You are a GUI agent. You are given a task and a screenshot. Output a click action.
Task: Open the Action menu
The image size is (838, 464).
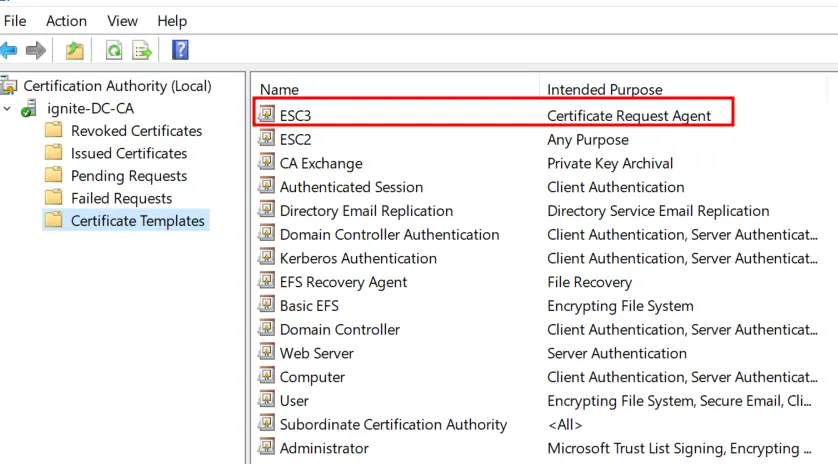click(x=66, y=20)
